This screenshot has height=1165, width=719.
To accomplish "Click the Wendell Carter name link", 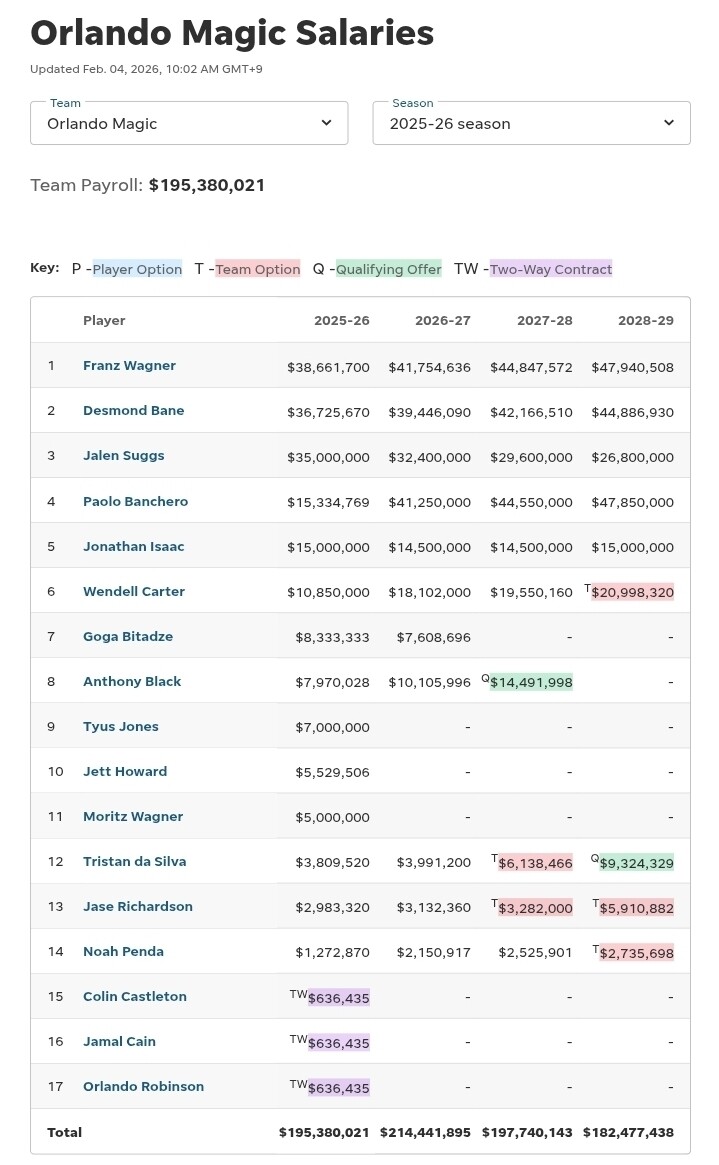I will [x=133, y=592].
